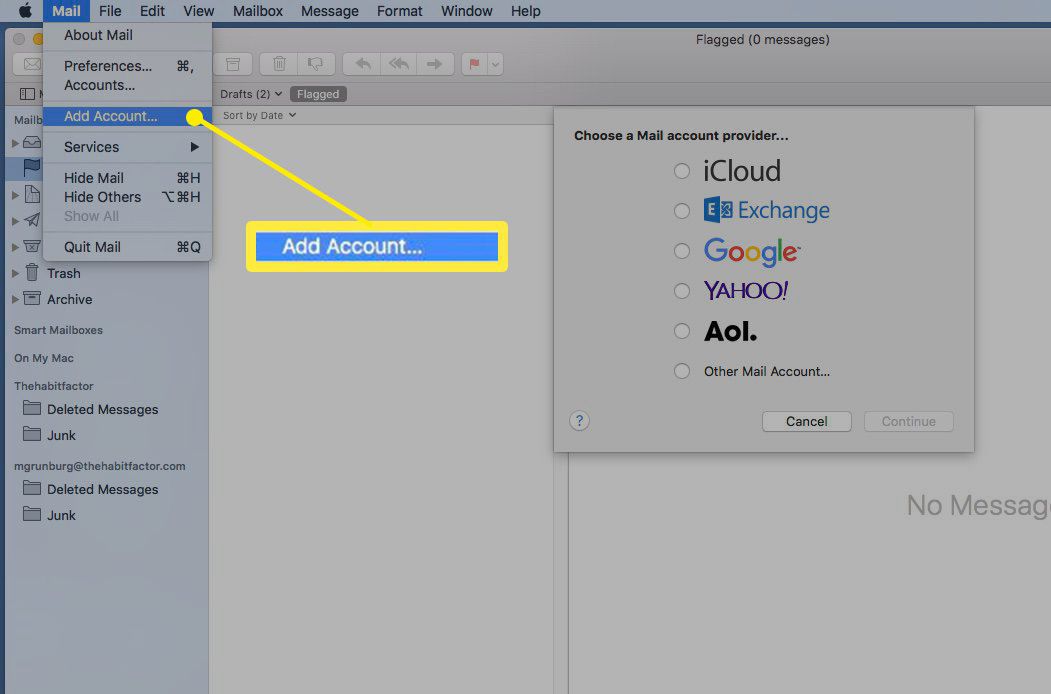Screen dimensions: 1051x694
Task: Expand the Drafts mailbox disclosure triangle
Action: (x=15, y=195)
